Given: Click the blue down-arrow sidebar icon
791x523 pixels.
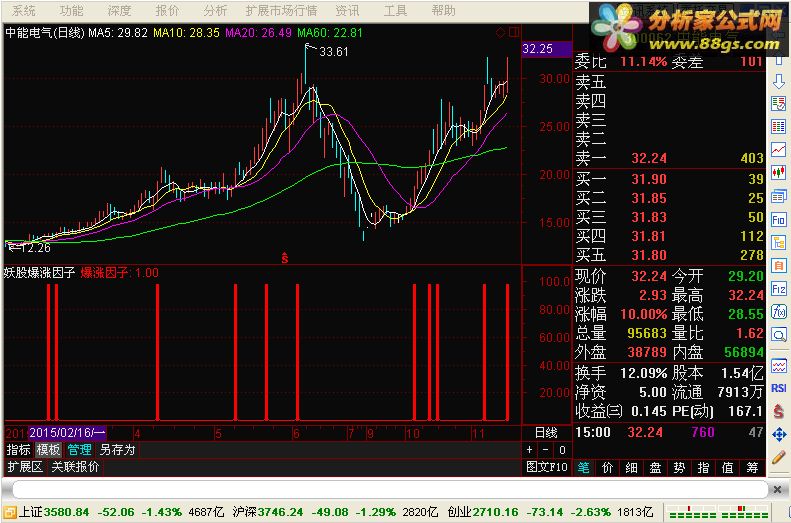Looking at the screenshot, I should [x=778, y=81].
